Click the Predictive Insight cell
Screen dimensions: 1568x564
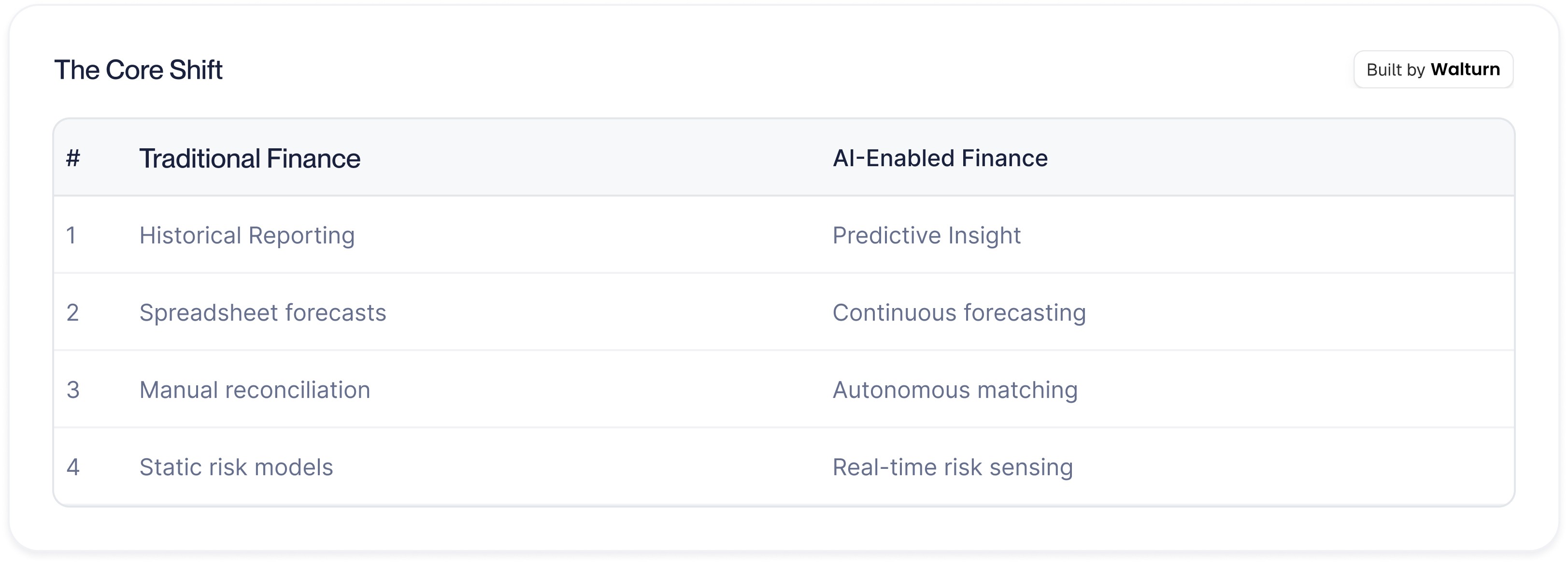tap(926, 236)
